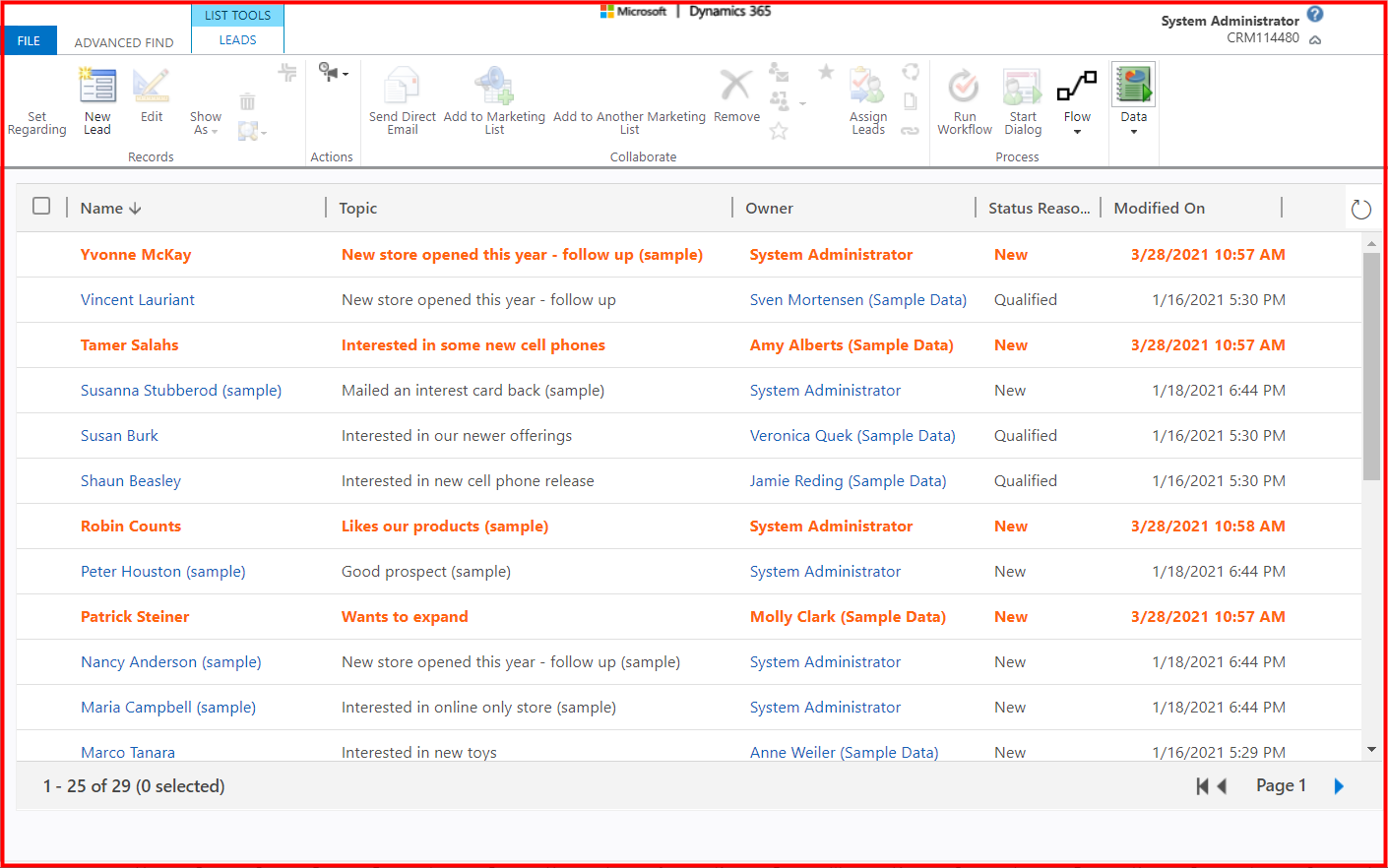The height and width of the screenshot is (868, 1388).
Task: Click the document copy icon
Action: click(x=911, y=101)
